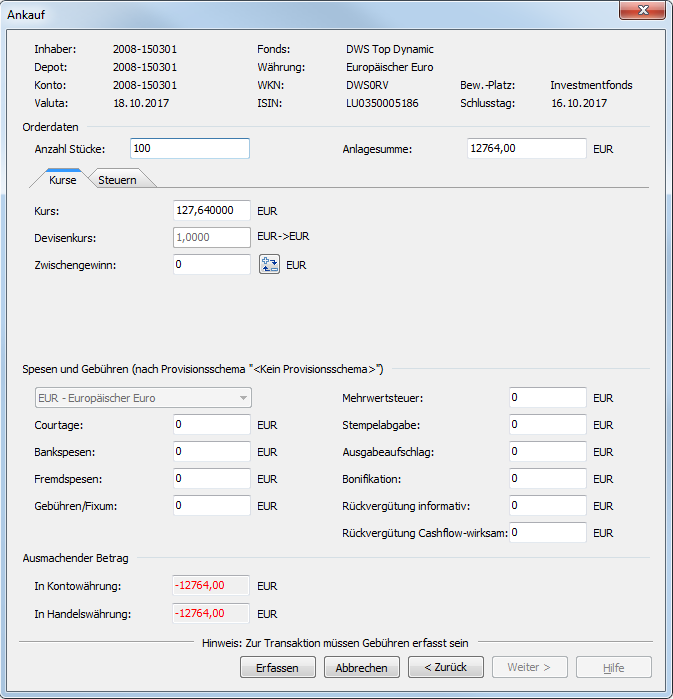Click the Stempelabgabe input field

(547, 425)
